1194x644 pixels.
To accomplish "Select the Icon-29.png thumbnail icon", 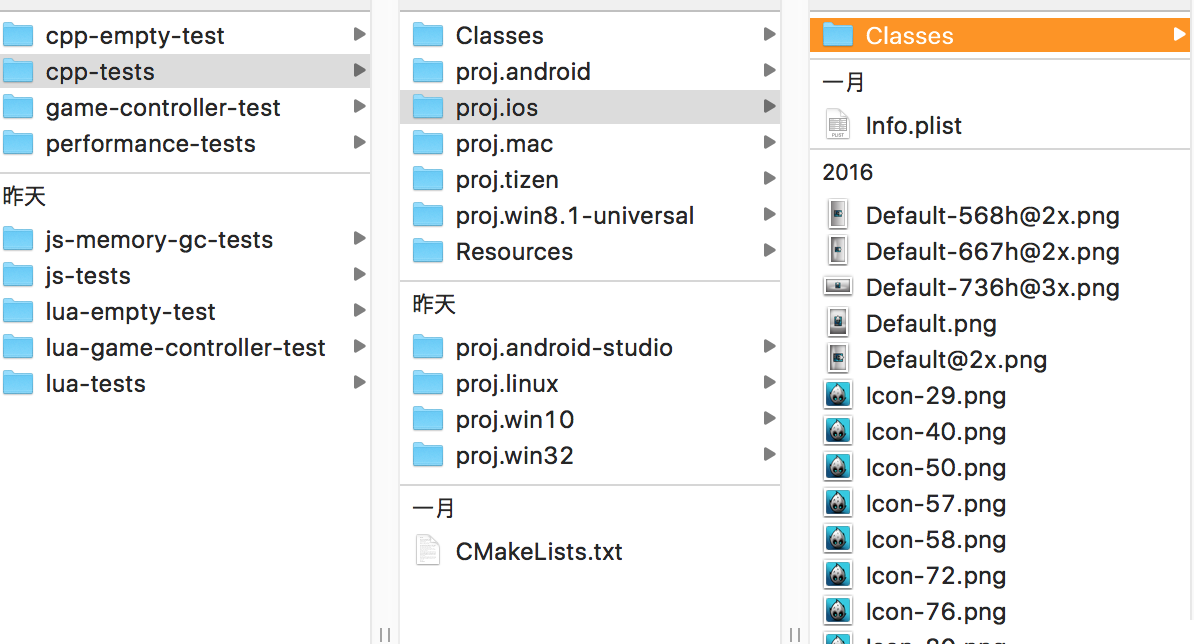I will pos(837,395).
